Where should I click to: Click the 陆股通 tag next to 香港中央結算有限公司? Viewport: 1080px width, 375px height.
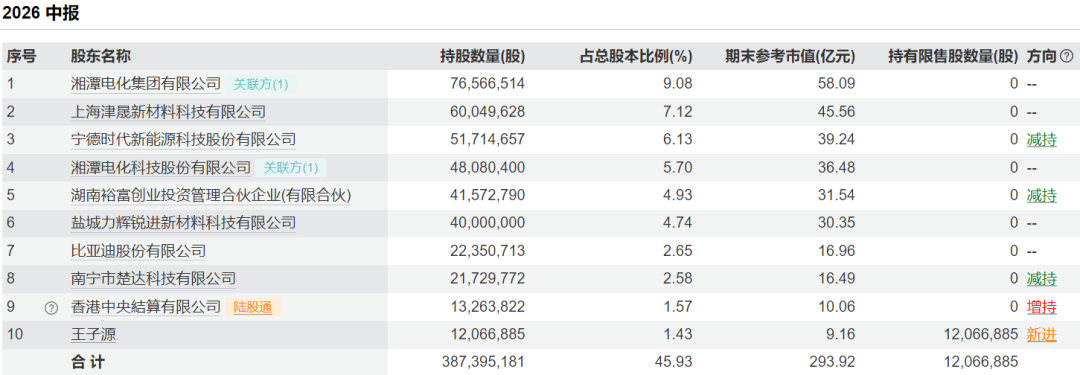(253, 307)
